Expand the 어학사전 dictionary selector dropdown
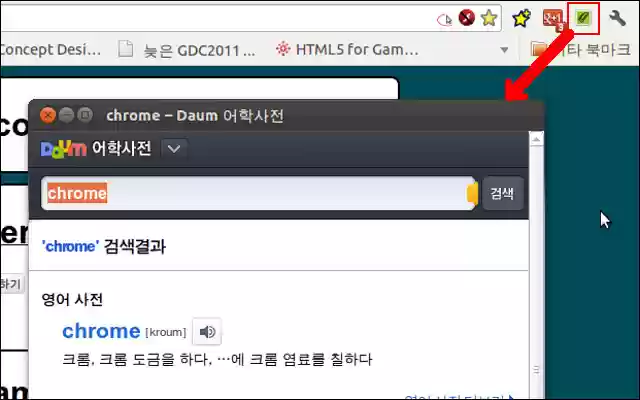 click(174, 149)
